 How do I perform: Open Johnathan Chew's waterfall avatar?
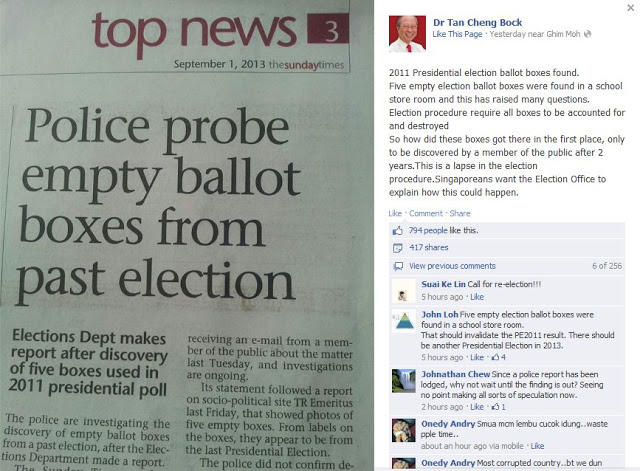403,381
